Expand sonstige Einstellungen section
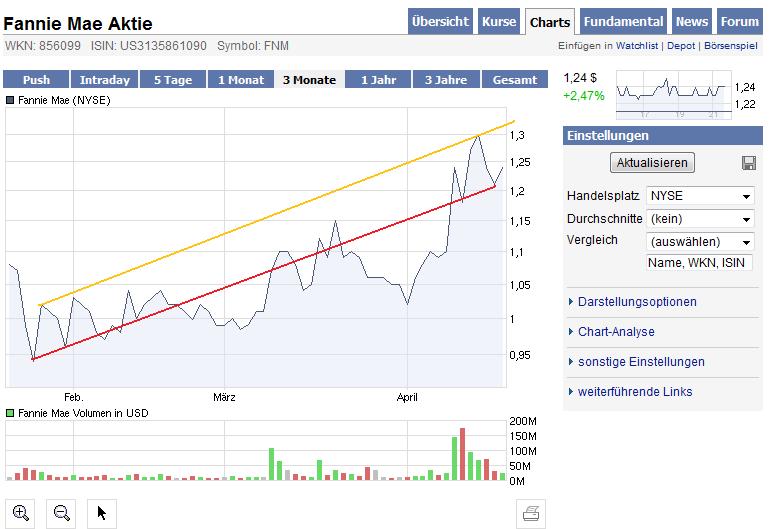This screenshot has width=772, height=529. point(641,362)
